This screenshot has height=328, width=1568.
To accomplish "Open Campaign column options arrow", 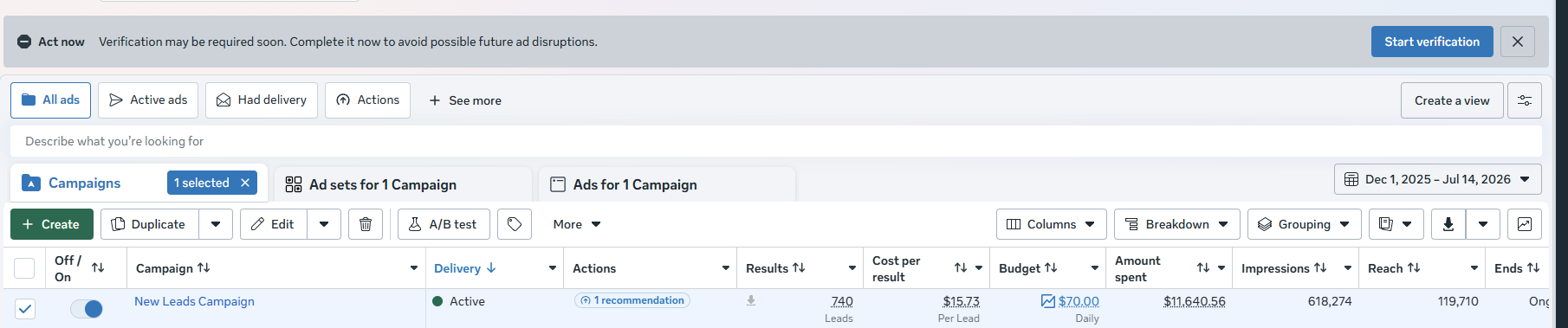I will 413,268.
